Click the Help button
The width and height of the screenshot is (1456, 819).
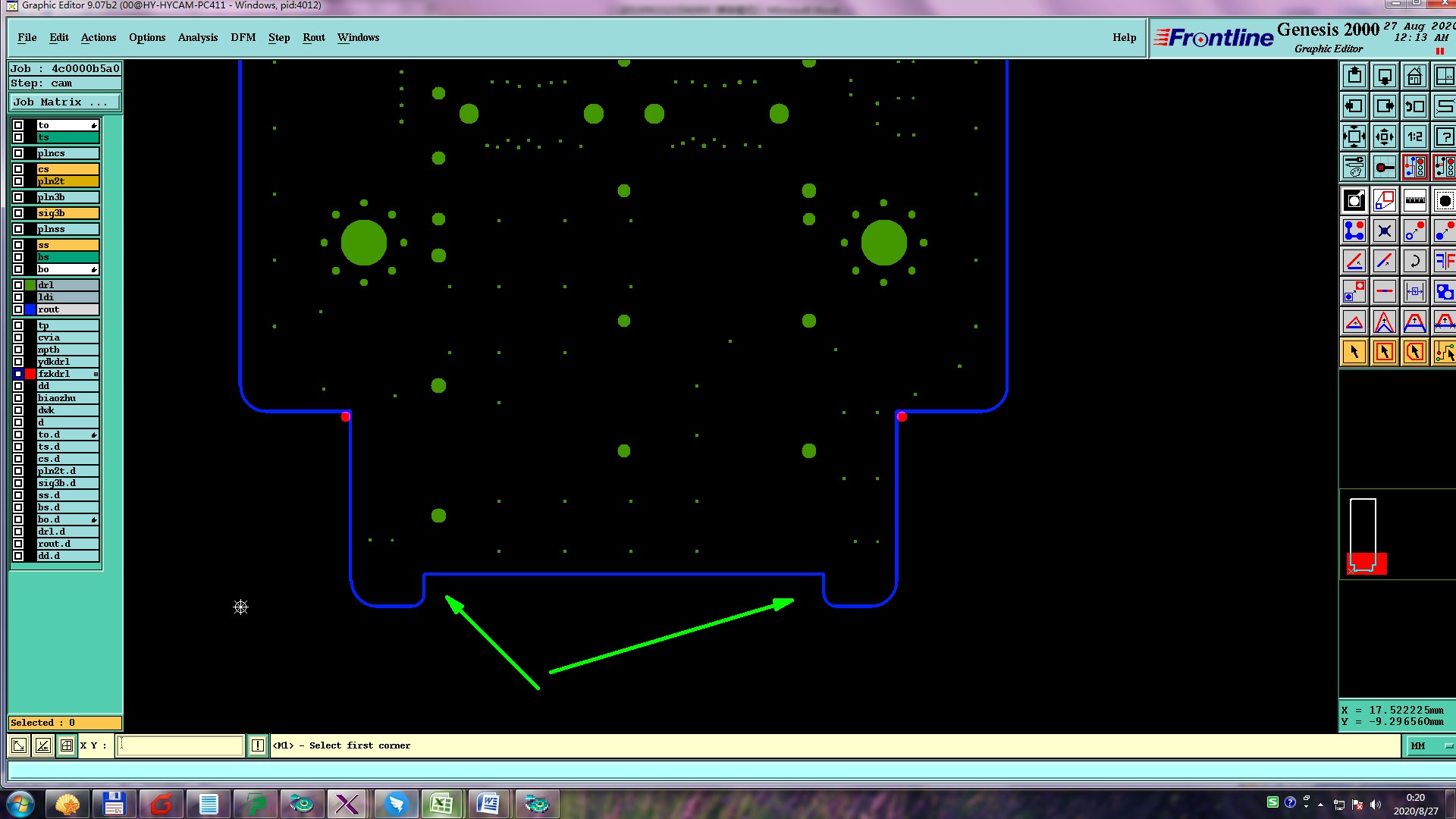1124,37
